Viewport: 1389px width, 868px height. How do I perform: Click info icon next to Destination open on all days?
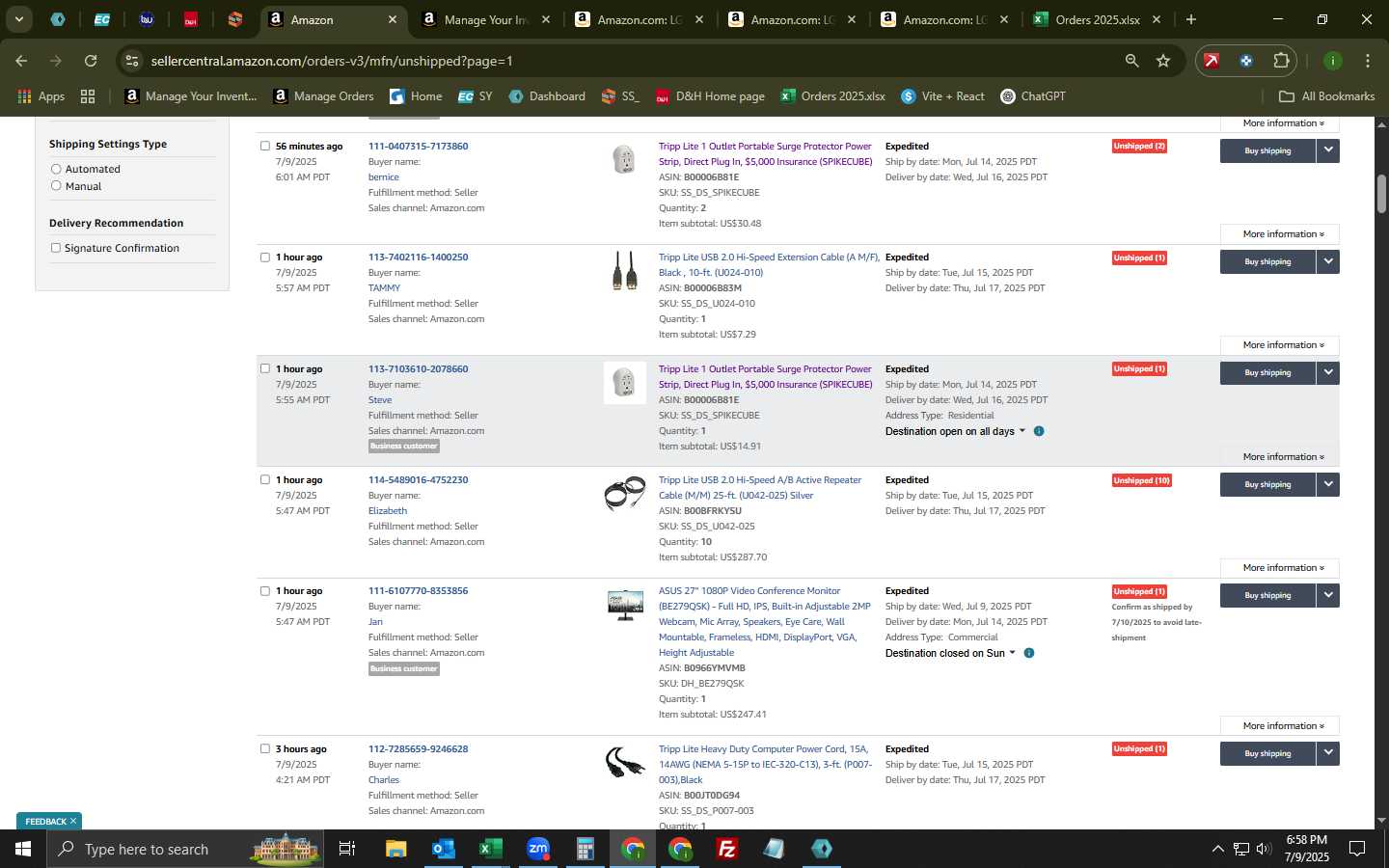click(1039, 431)
